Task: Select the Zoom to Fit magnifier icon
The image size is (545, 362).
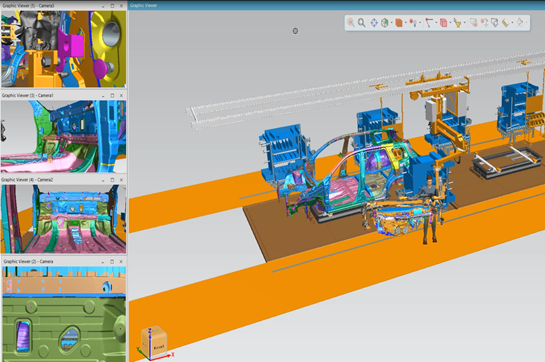Action: point(361,23)
